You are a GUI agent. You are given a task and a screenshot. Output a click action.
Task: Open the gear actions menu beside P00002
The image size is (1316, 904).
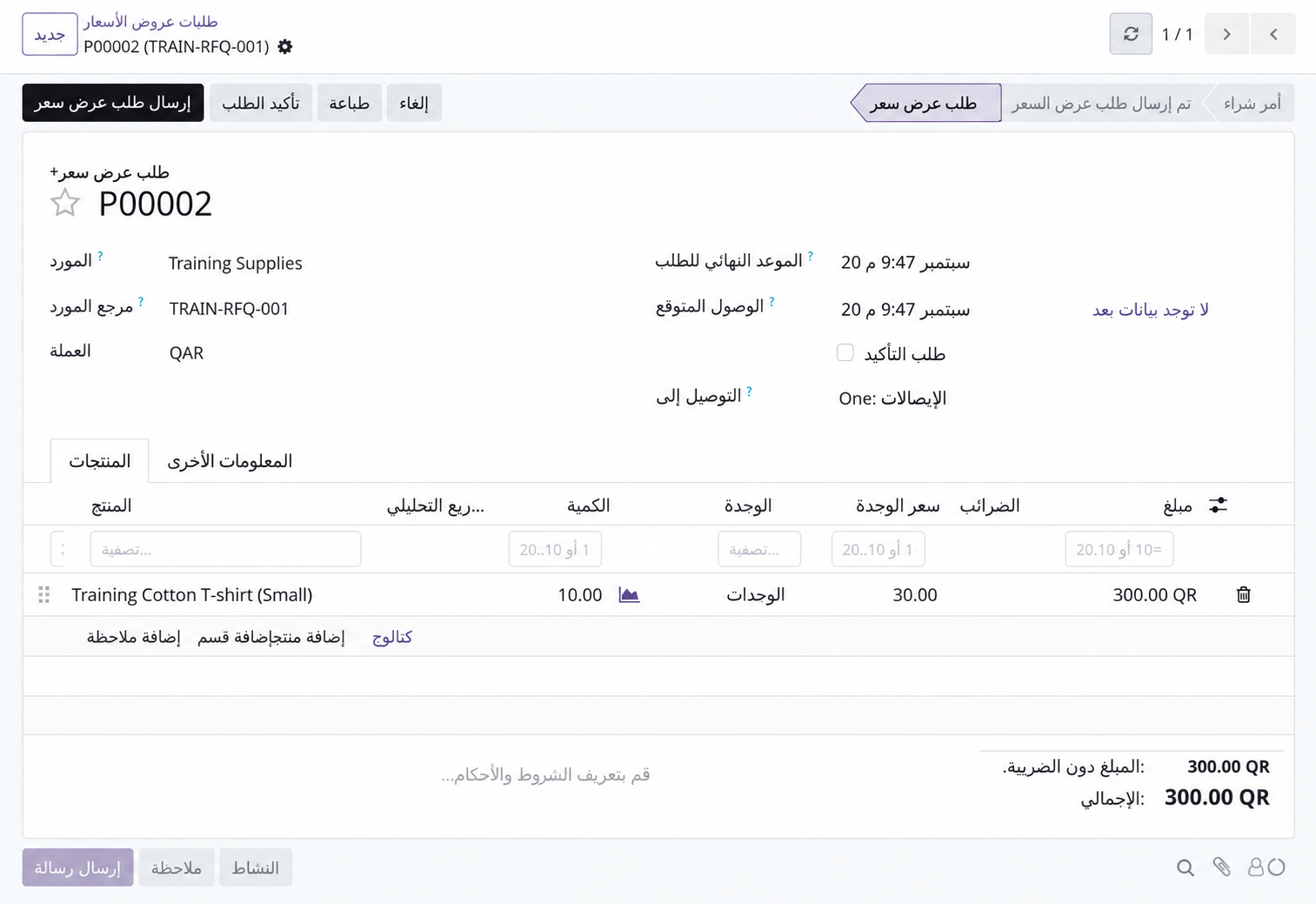(x=284, y=47)
